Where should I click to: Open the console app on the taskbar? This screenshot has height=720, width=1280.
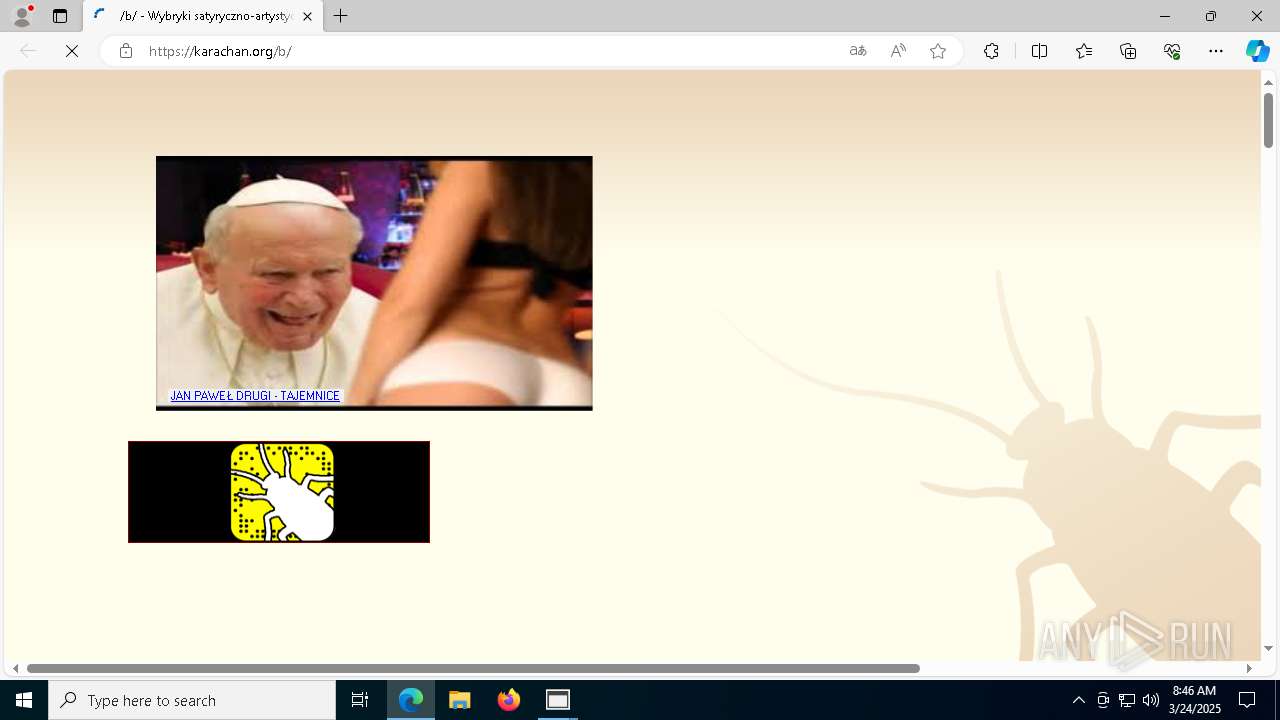(558, 700)
